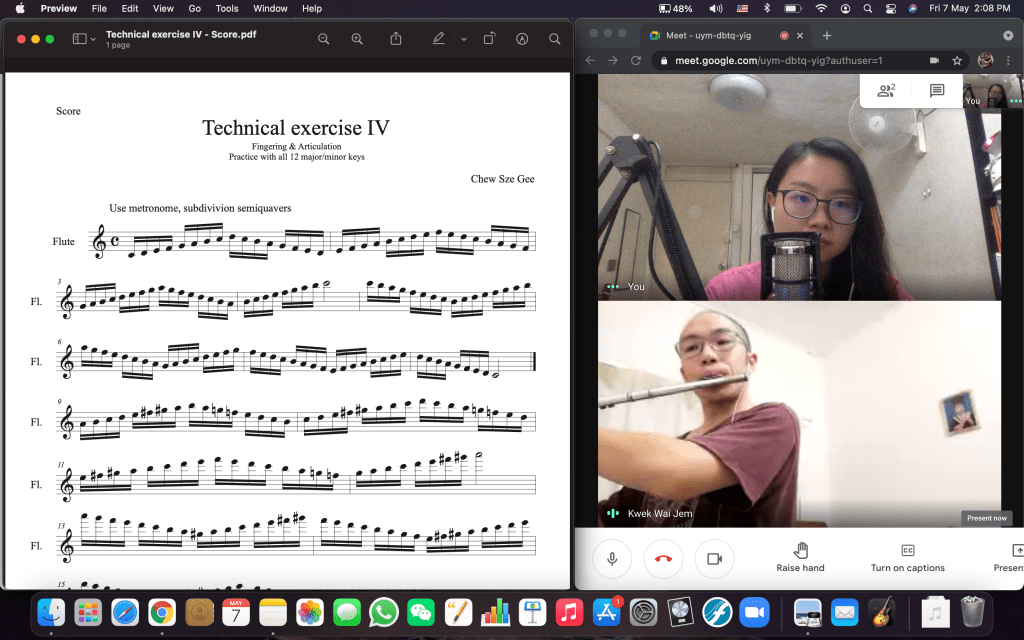Zoom out the PDF in Preview
Image resolution: width=1024 pixels, height=640 pixels.
click(323, 39)
